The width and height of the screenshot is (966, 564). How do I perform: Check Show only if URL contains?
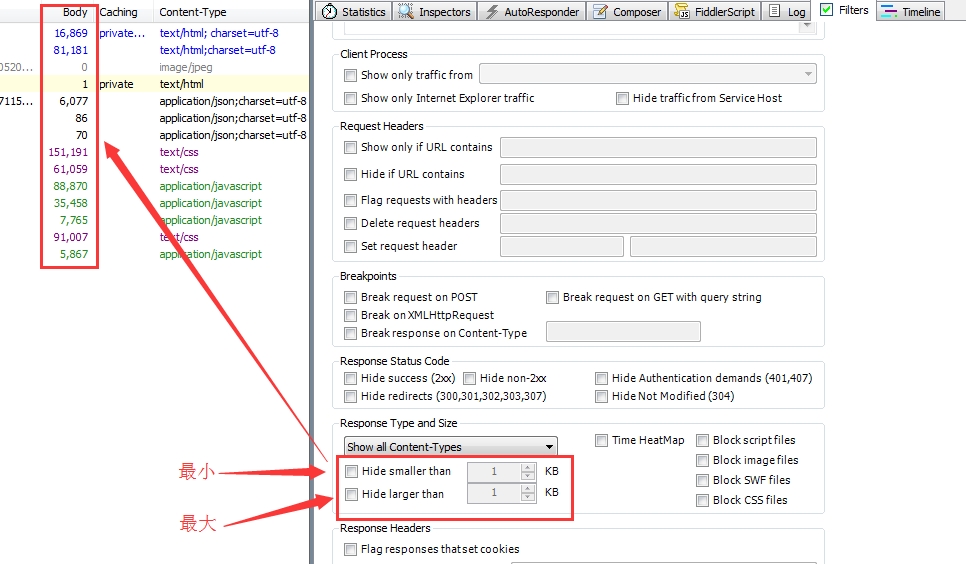click(x=351, y=147)
